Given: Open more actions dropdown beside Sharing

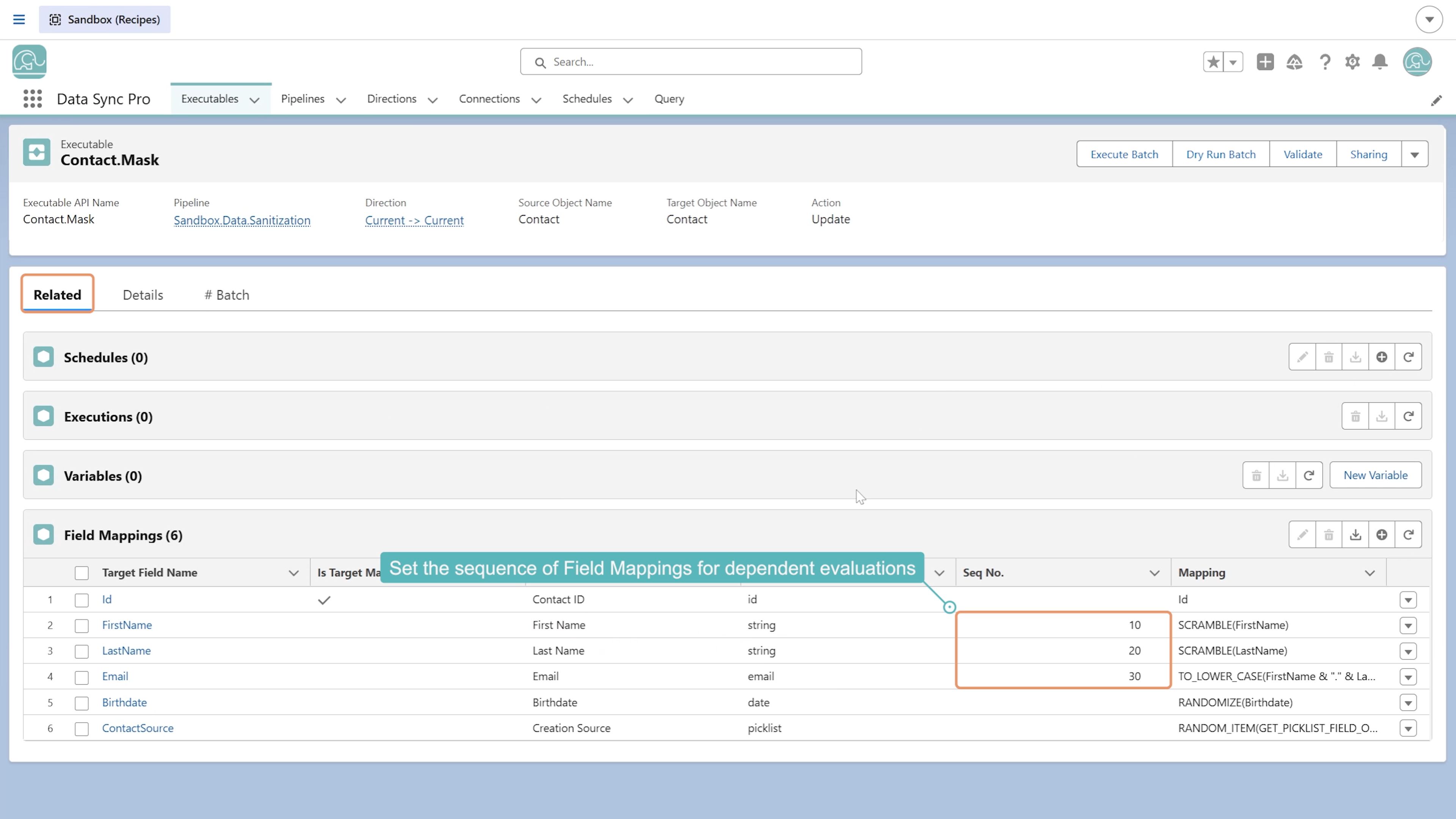Looking at the screenshot, I should [1414, 154].
